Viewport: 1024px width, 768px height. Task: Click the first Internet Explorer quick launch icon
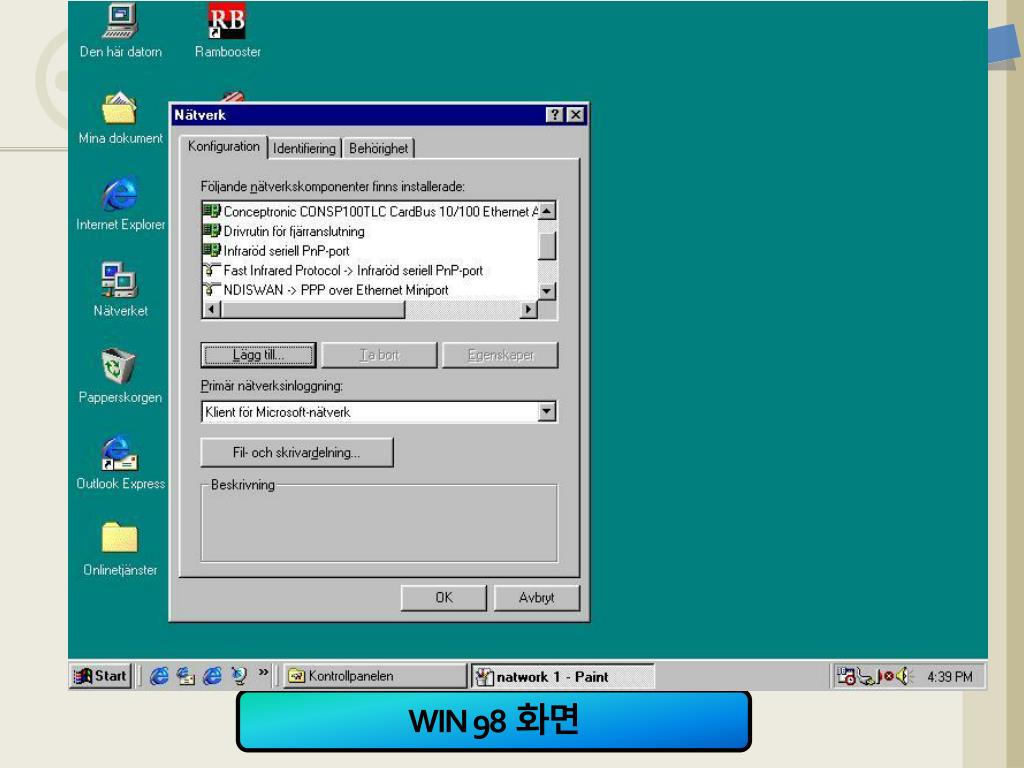(x=159, y=676)
